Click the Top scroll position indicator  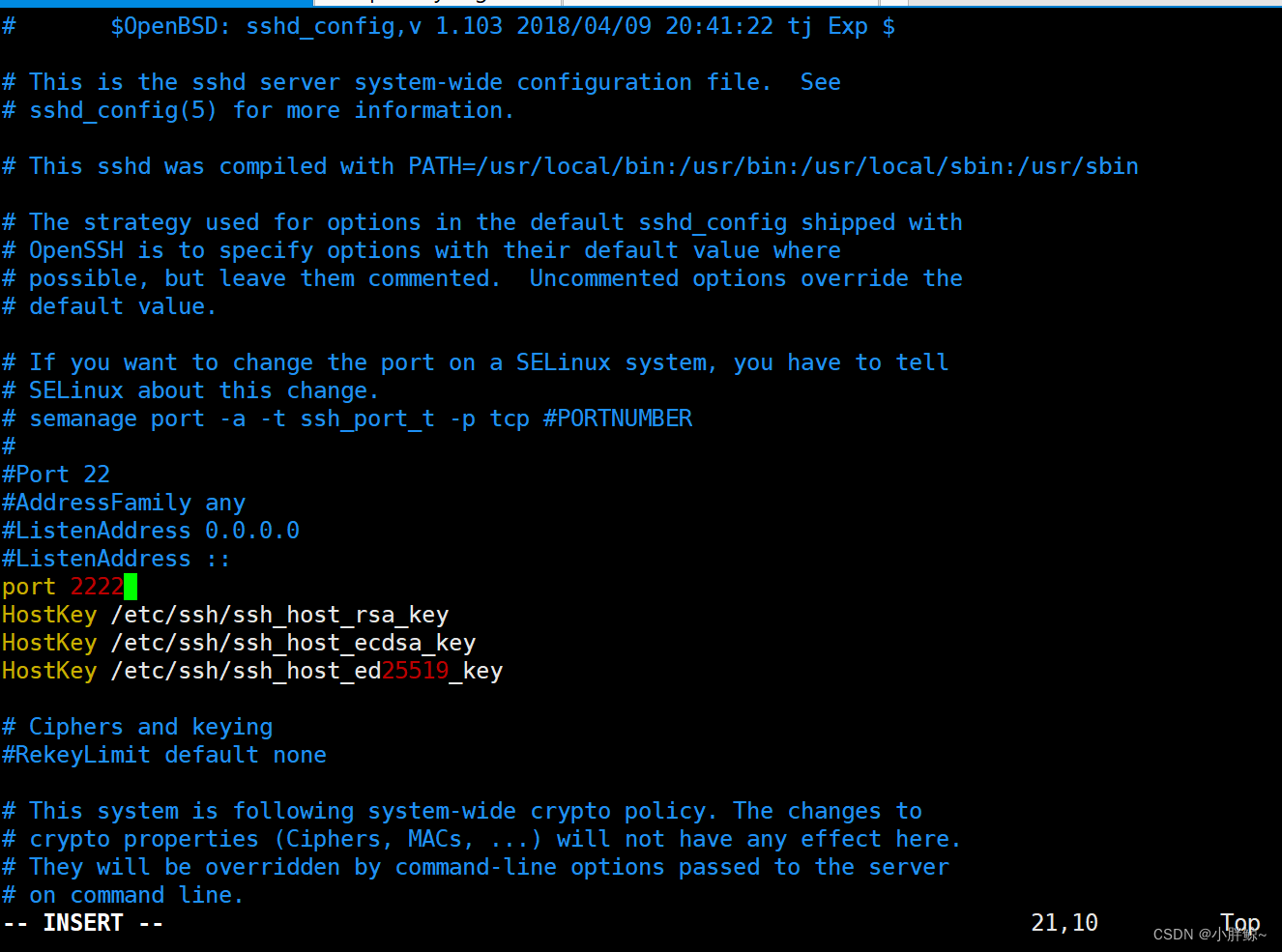1240,923
